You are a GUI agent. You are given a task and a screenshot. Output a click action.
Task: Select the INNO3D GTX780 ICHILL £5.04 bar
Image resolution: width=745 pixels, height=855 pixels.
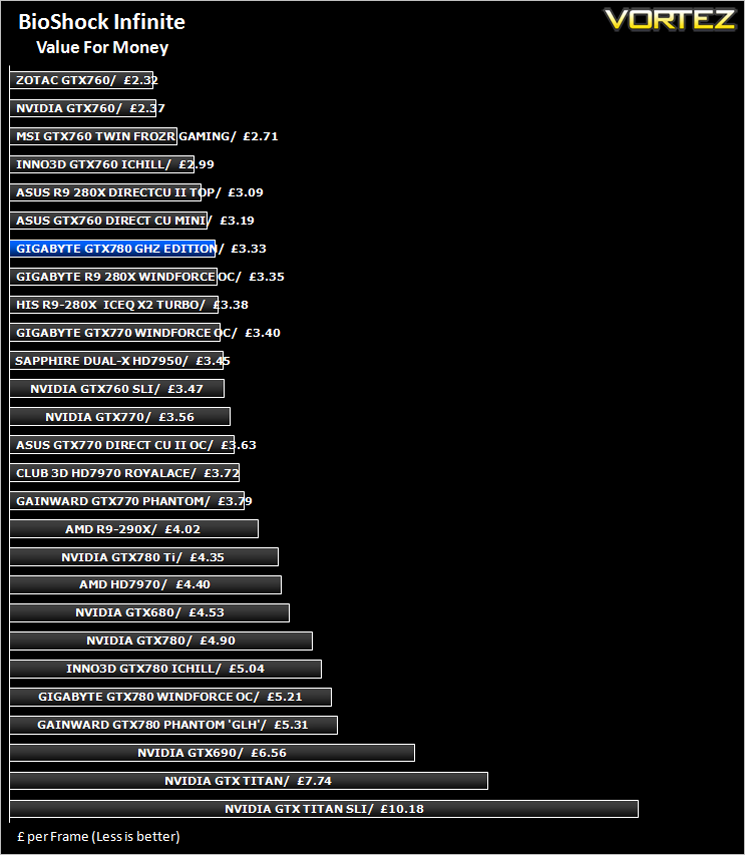click(x=166, y=669)
